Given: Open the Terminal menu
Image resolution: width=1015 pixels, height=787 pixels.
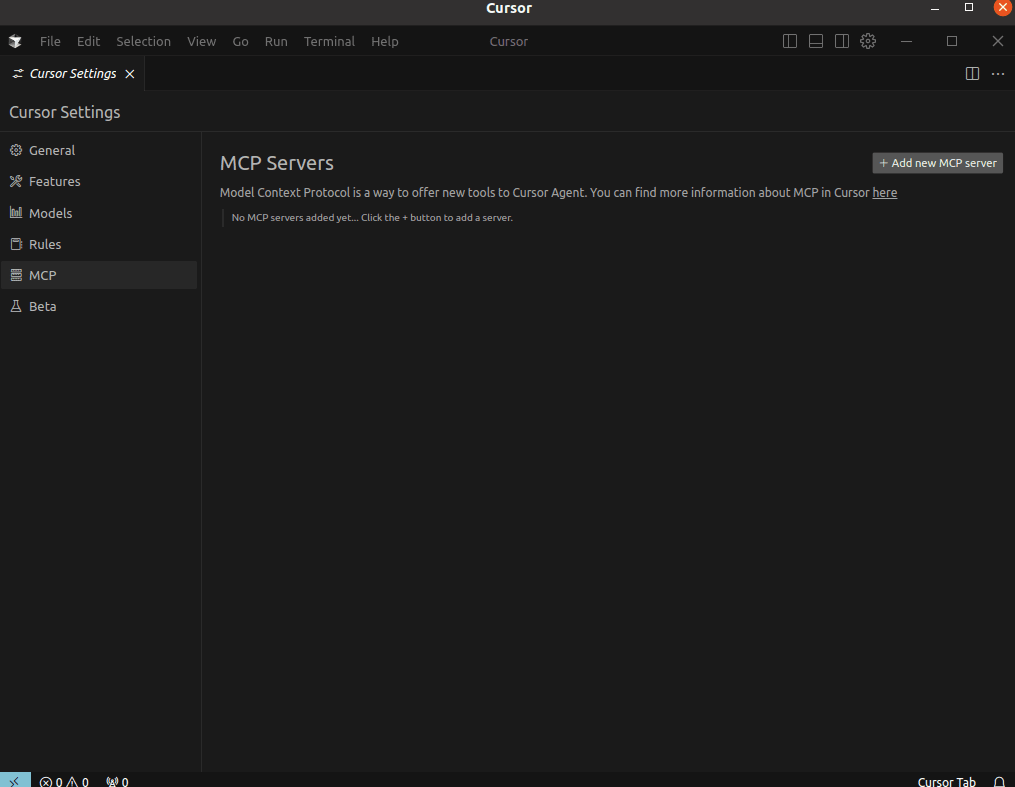Looking at the screenshot, I should (329, 41).
